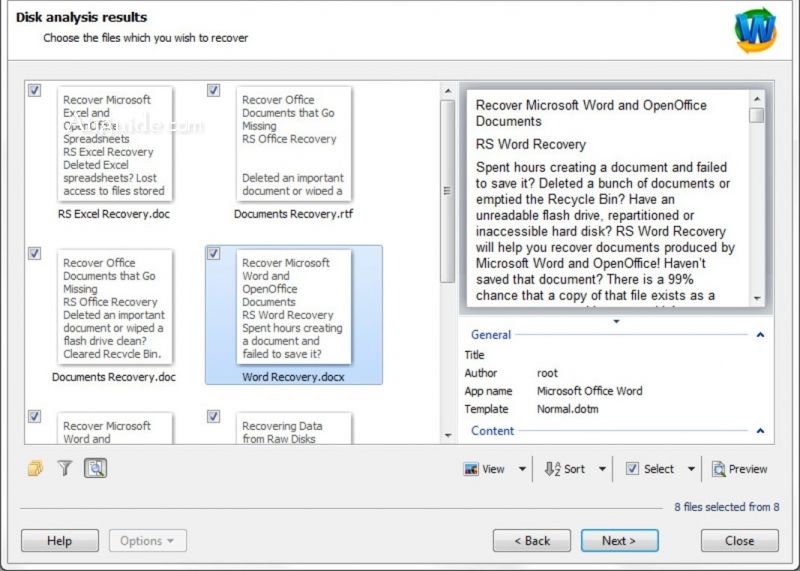Select bottom-row 'Recover Microsoft Word and' thumbnail
Image resolution: width=800 pixels, height=571 pixels.
point(115,428)
